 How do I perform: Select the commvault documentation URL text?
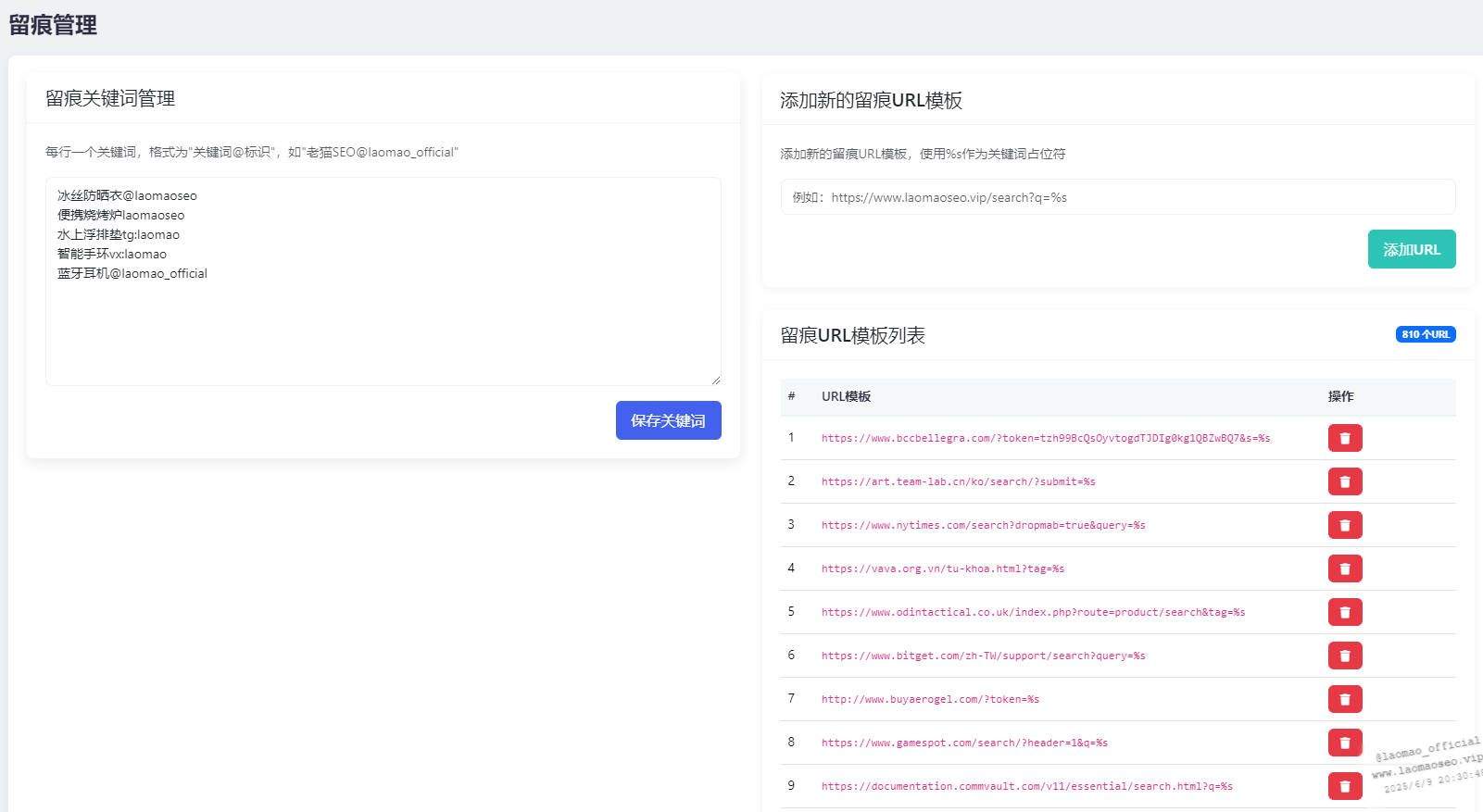(1027, 786)
